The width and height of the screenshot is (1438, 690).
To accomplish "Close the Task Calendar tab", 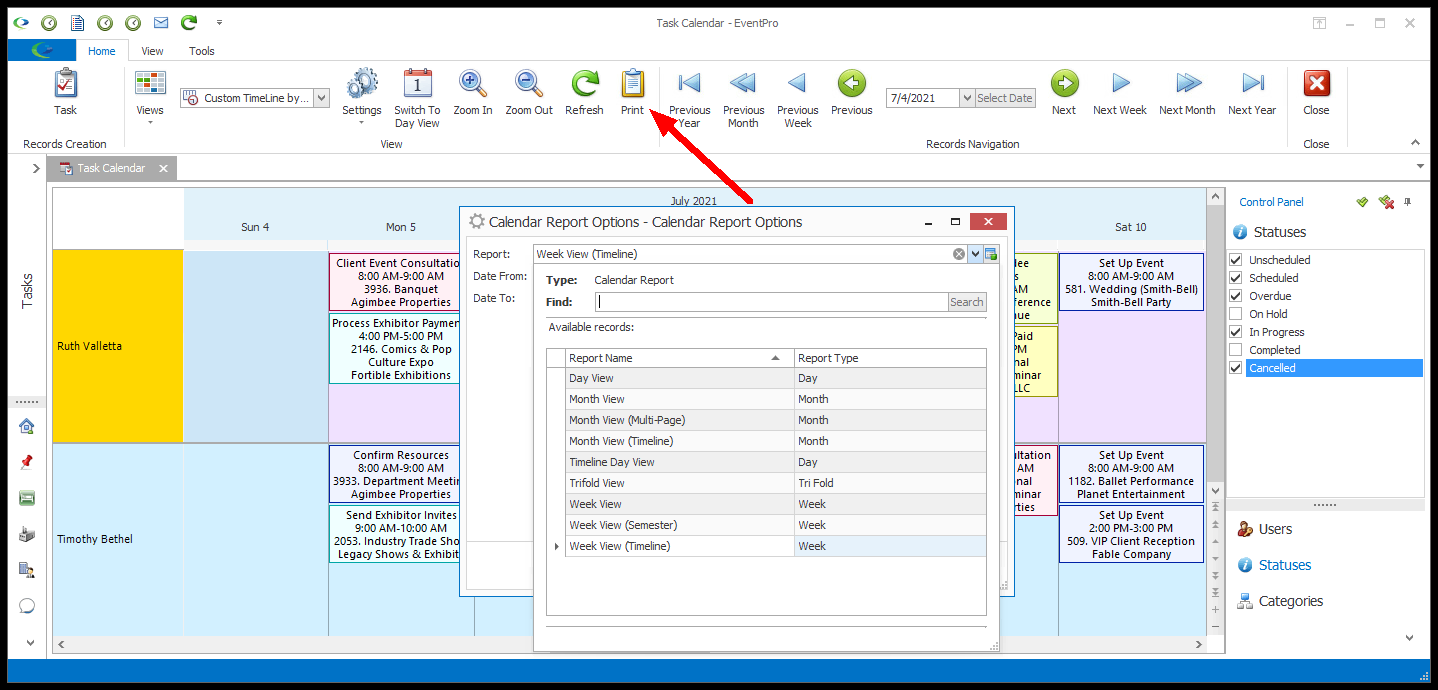I will (165, 168).
